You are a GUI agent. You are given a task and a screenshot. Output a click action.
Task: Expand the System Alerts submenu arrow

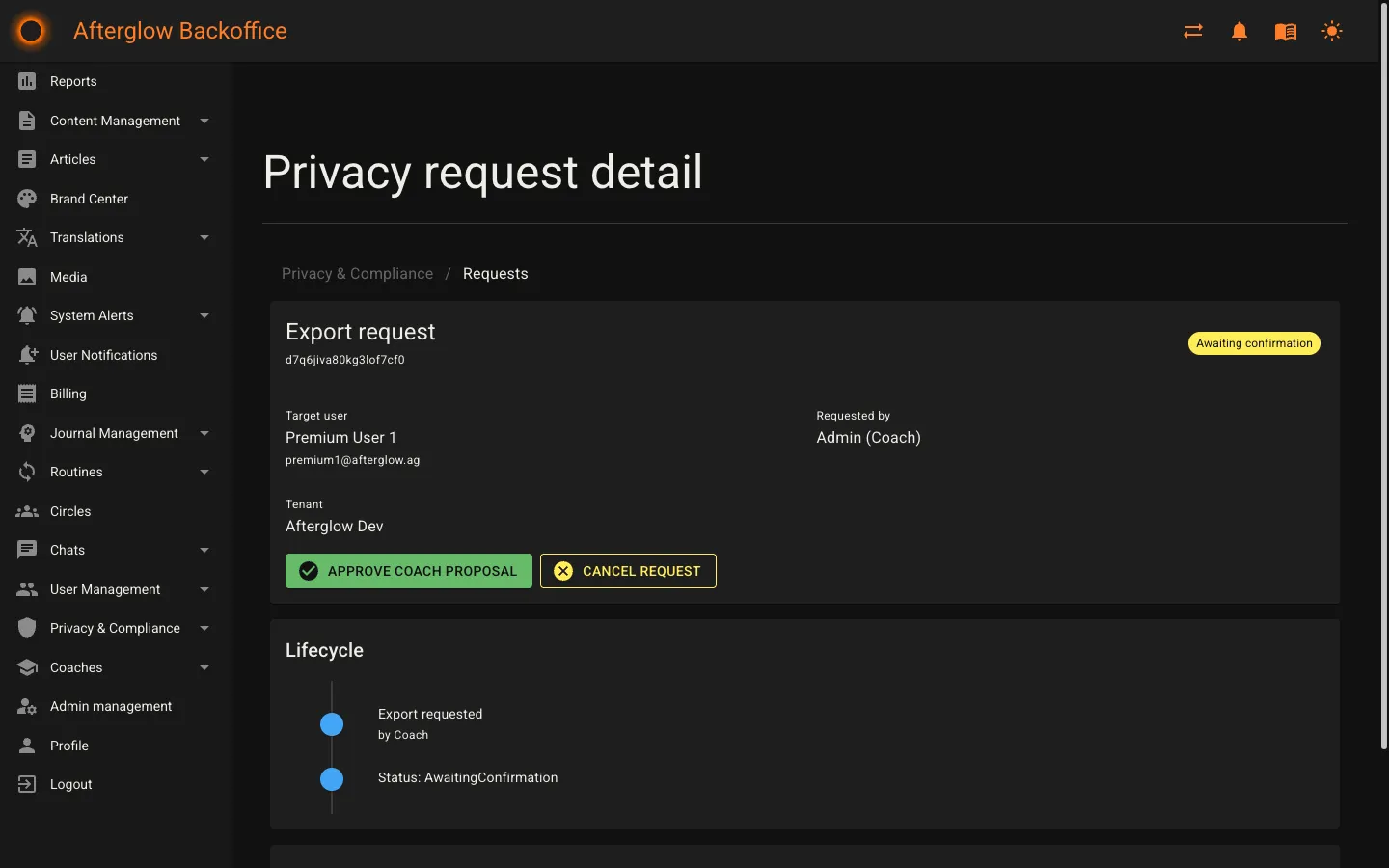[204, 315]
